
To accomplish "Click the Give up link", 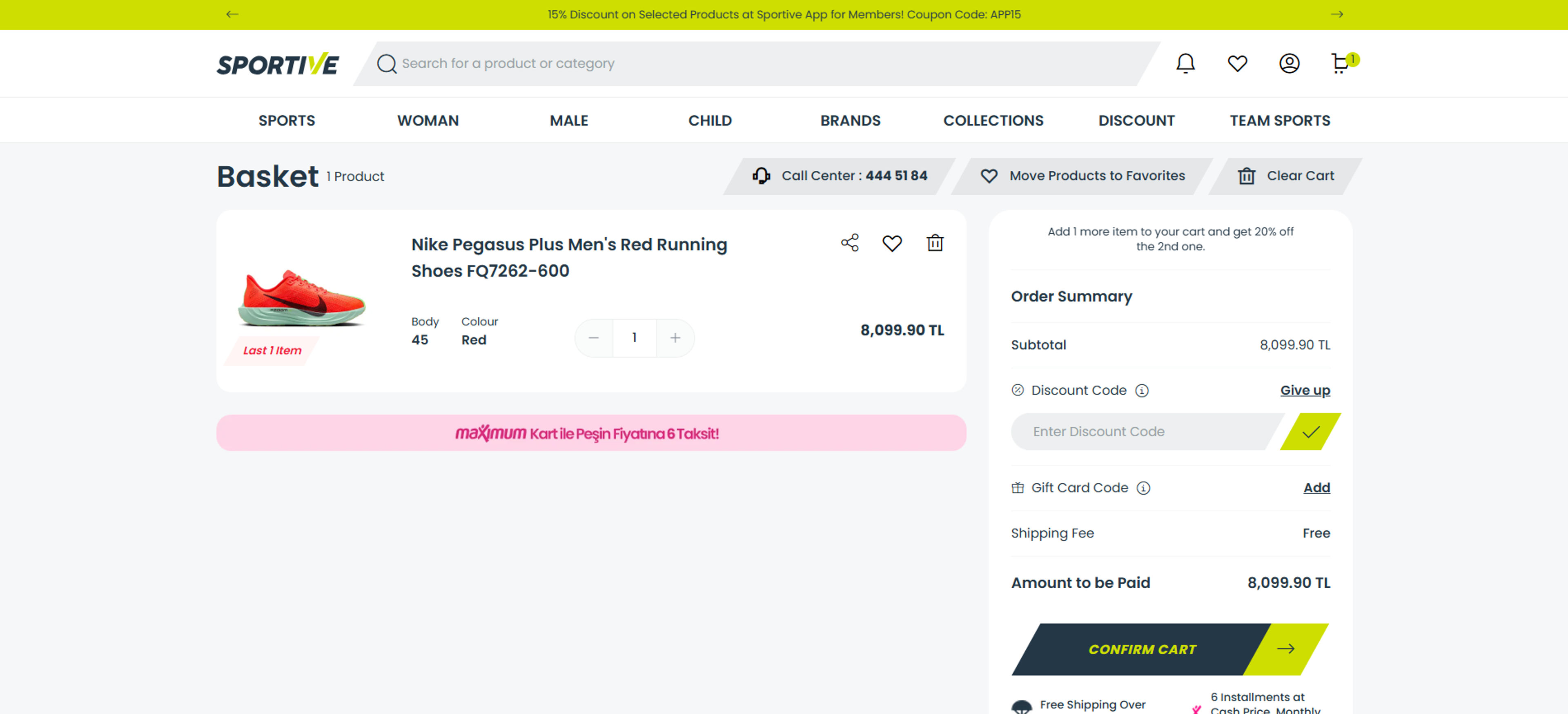I will tap(1305, 390).
